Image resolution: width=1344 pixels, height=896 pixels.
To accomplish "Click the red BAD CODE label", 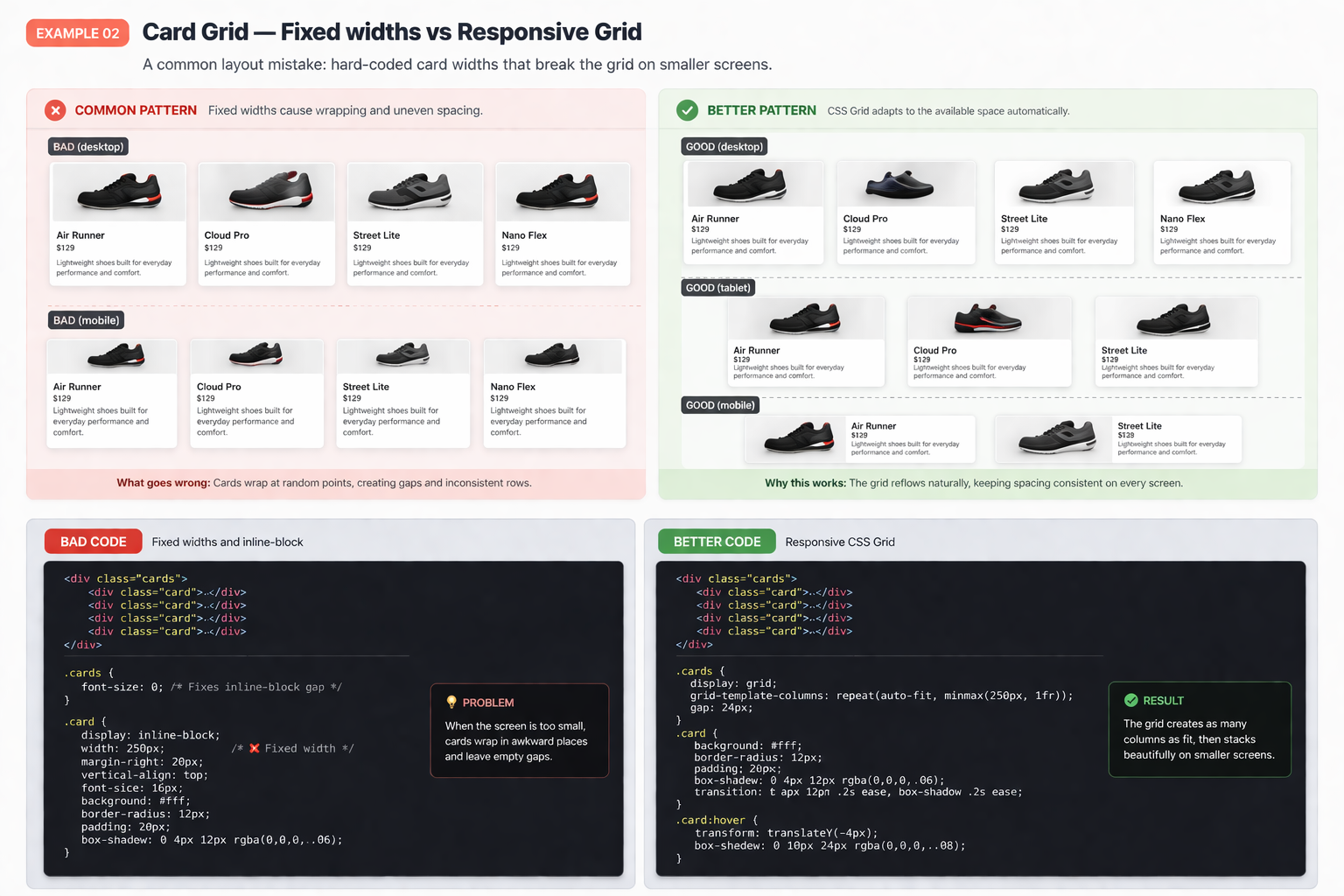I will click(x=94, y=542).
